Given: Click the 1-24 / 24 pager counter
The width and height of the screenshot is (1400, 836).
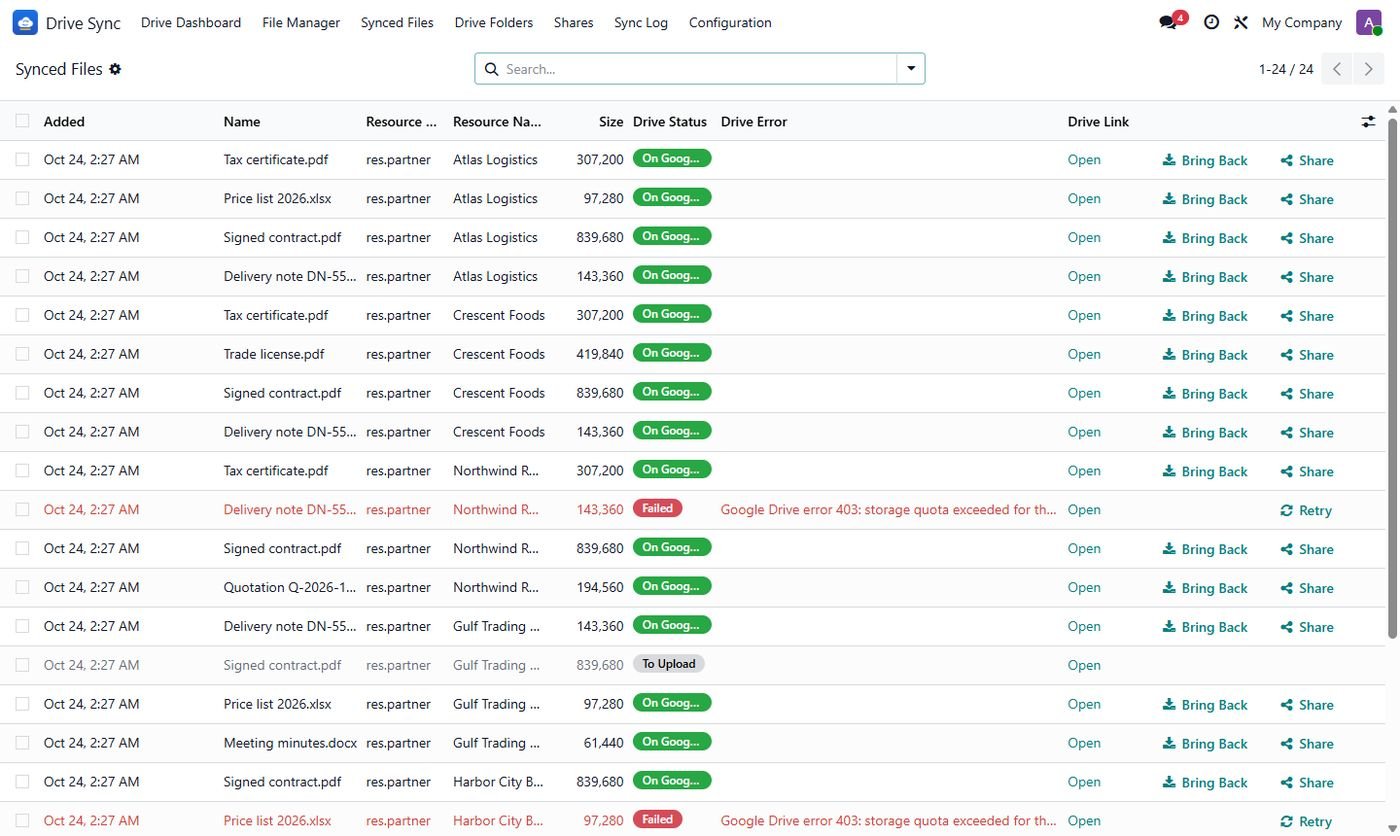Looking at the screenshot, I should click(x=1286, y=69).
